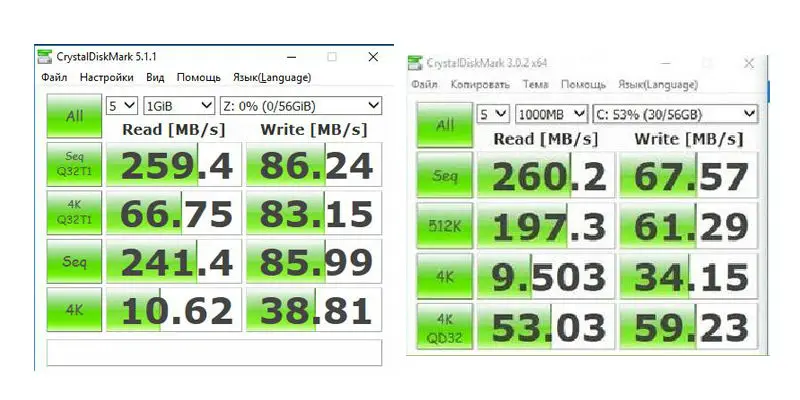Image resolution: width=800 pixels, height=400 pixels.
Task: Click the 66.75 read result
Action: click(173, 213)
